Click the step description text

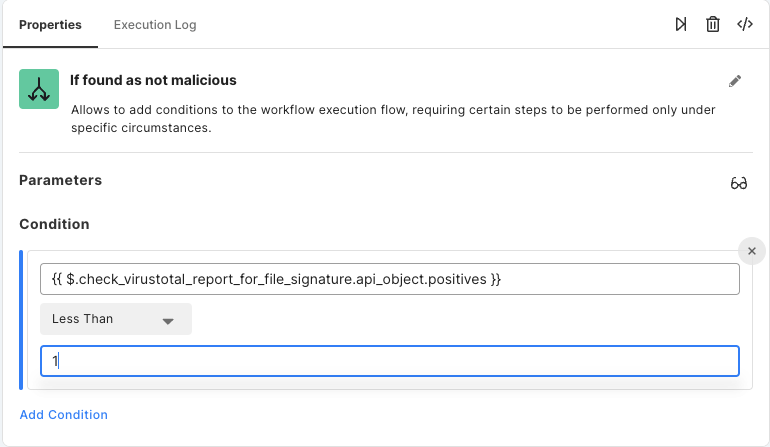point(393,118)
